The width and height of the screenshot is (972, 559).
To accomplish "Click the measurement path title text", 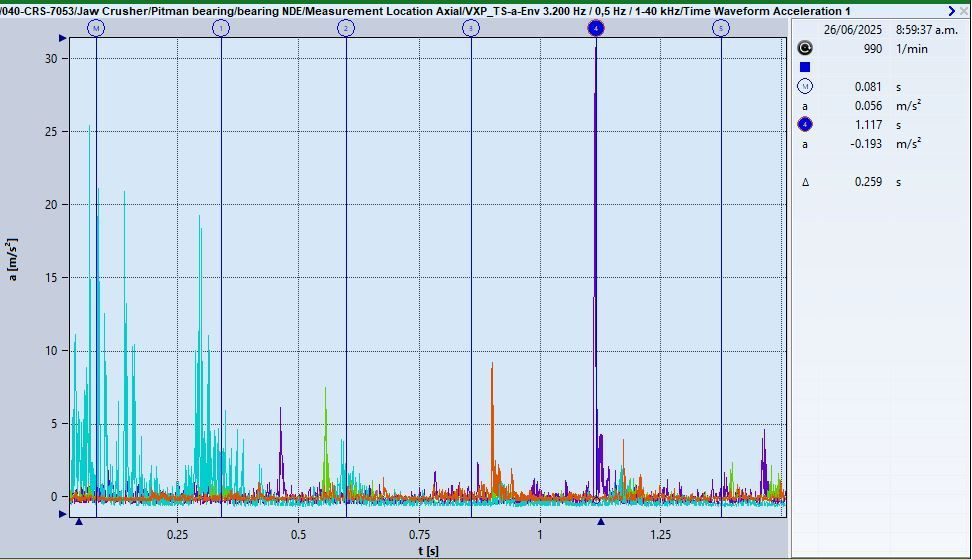I will [425, 11].
